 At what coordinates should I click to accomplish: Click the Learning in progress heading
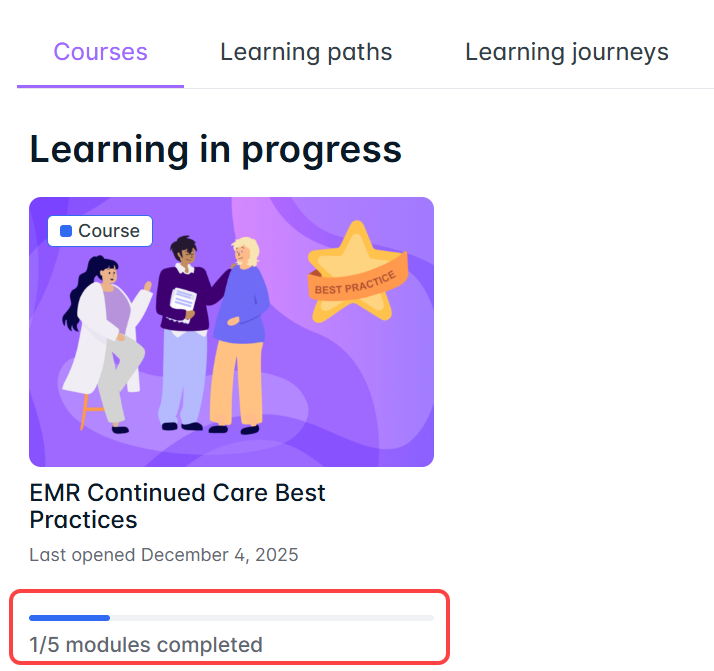(x=216, y=149)
